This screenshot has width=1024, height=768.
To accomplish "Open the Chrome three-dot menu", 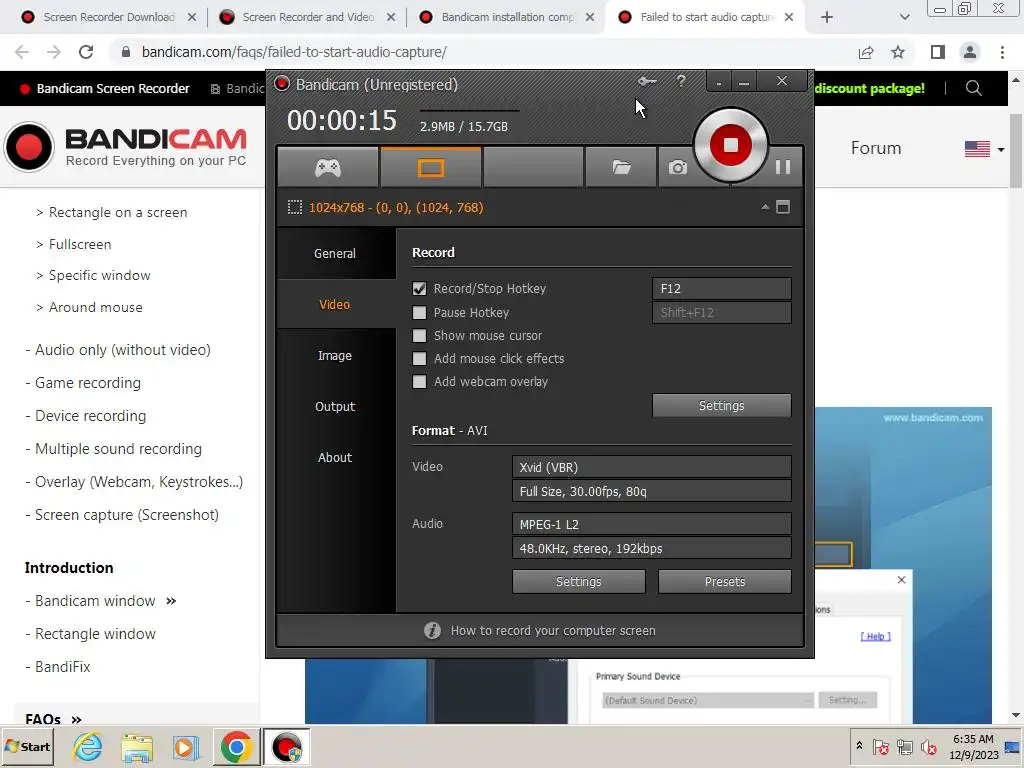I will (x=1002, y=52).
